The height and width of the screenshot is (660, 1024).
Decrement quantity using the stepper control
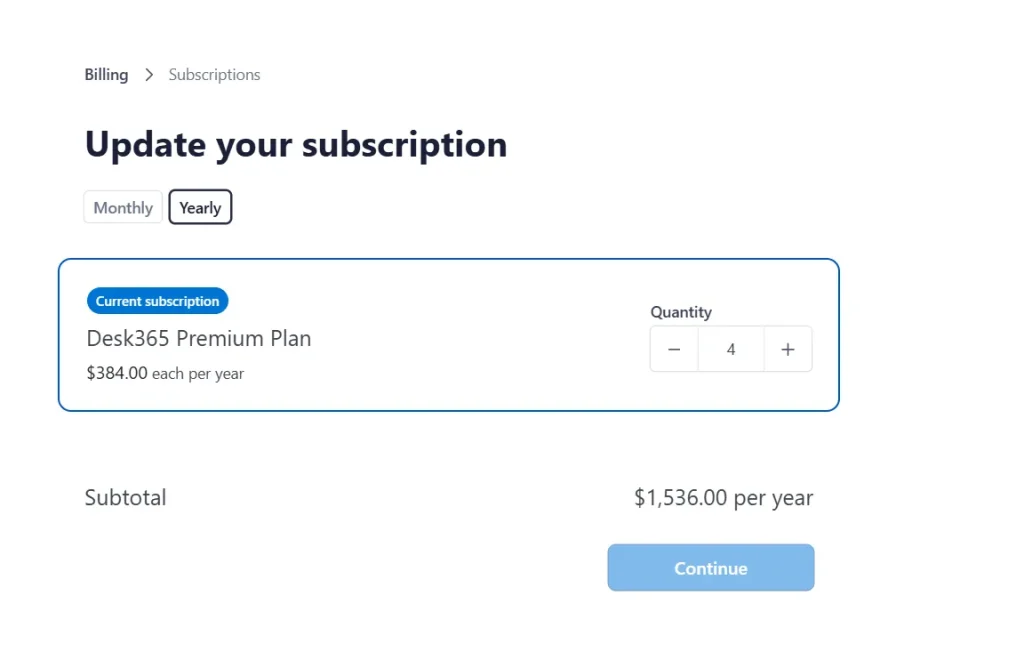click(674, 348)
